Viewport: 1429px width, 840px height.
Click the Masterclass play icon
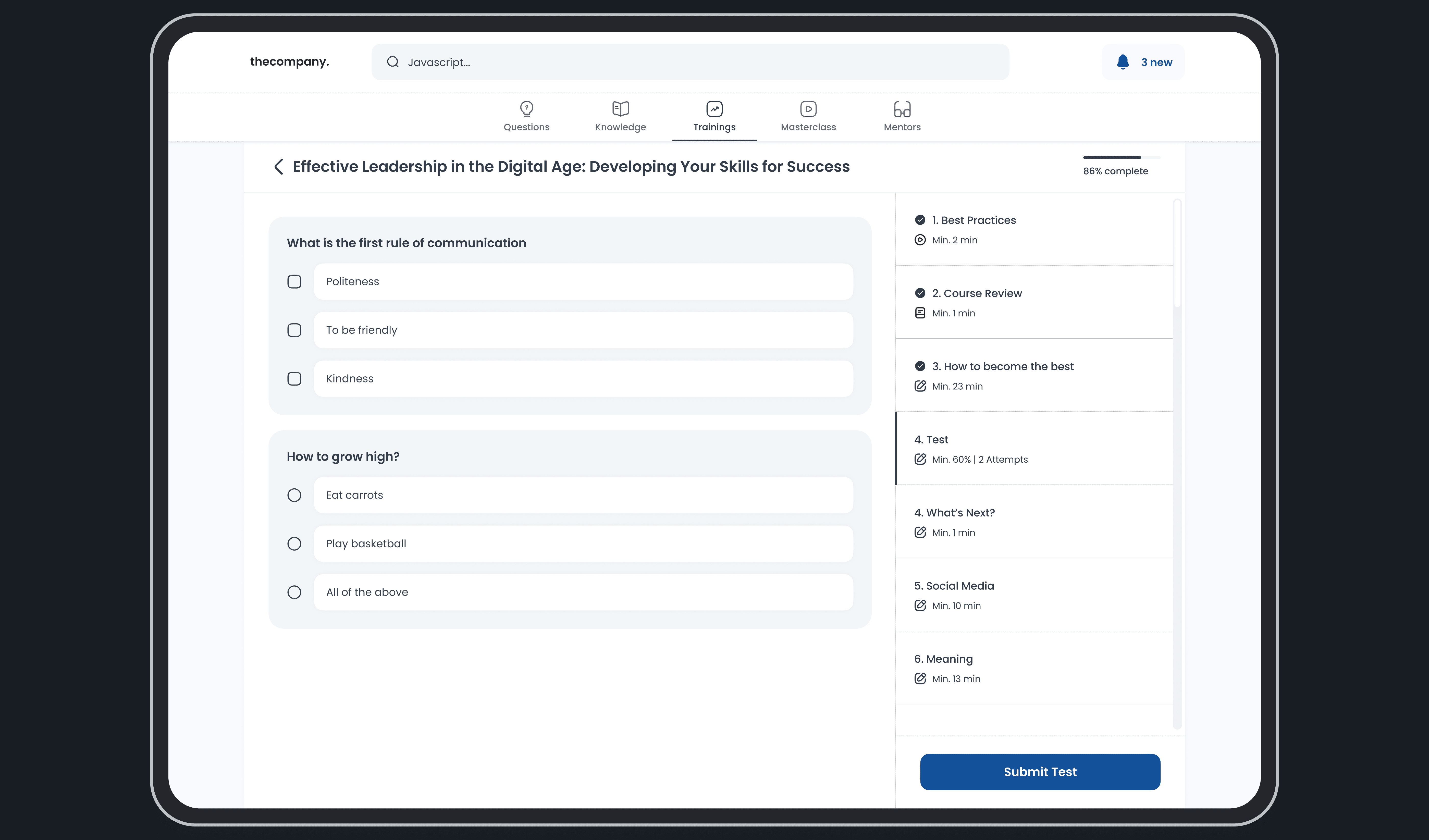point(808,108)
